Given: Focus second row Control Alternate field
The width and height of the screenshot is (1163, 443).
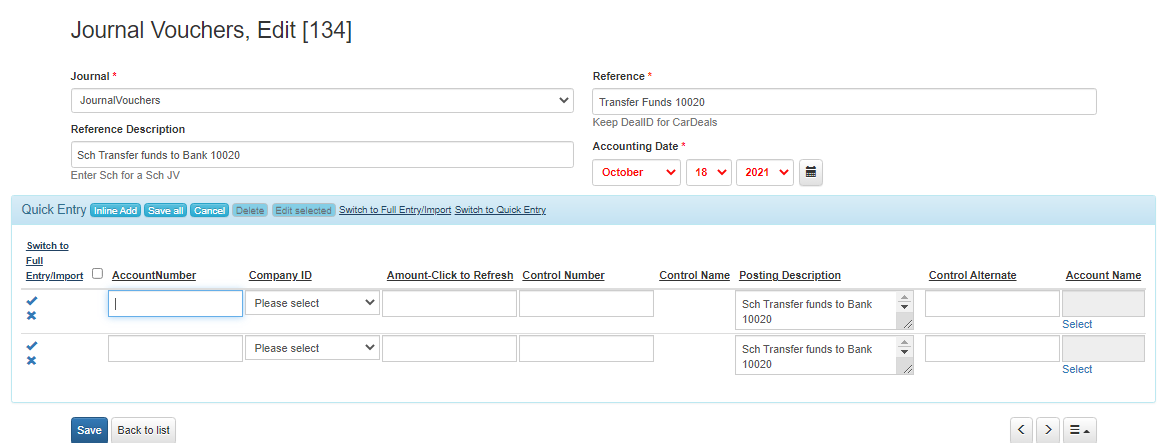Looking at the screenshot, I should click(992, 348).
